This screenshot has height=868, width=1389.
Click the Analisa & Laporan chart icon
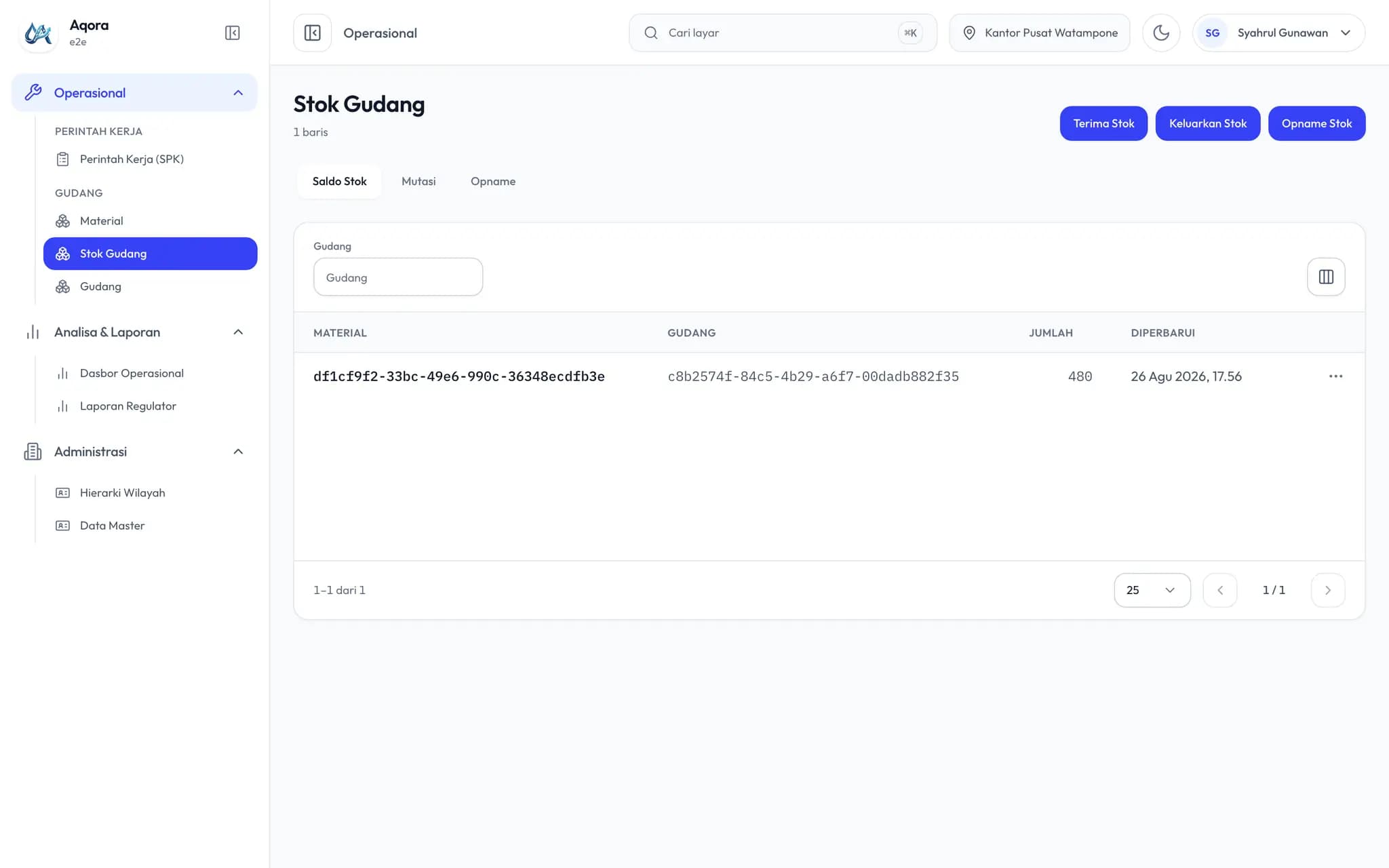click(33, 332)
